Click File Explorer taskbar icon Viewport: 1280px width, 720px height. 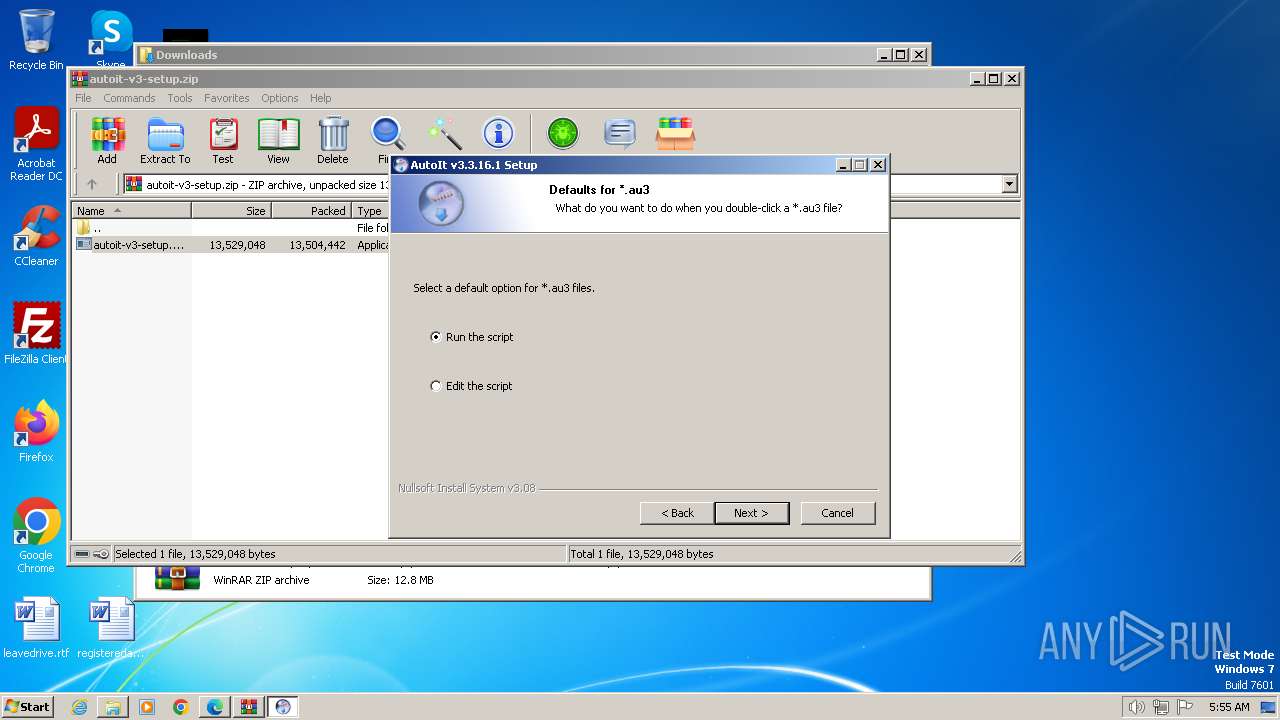pos(113,707)
